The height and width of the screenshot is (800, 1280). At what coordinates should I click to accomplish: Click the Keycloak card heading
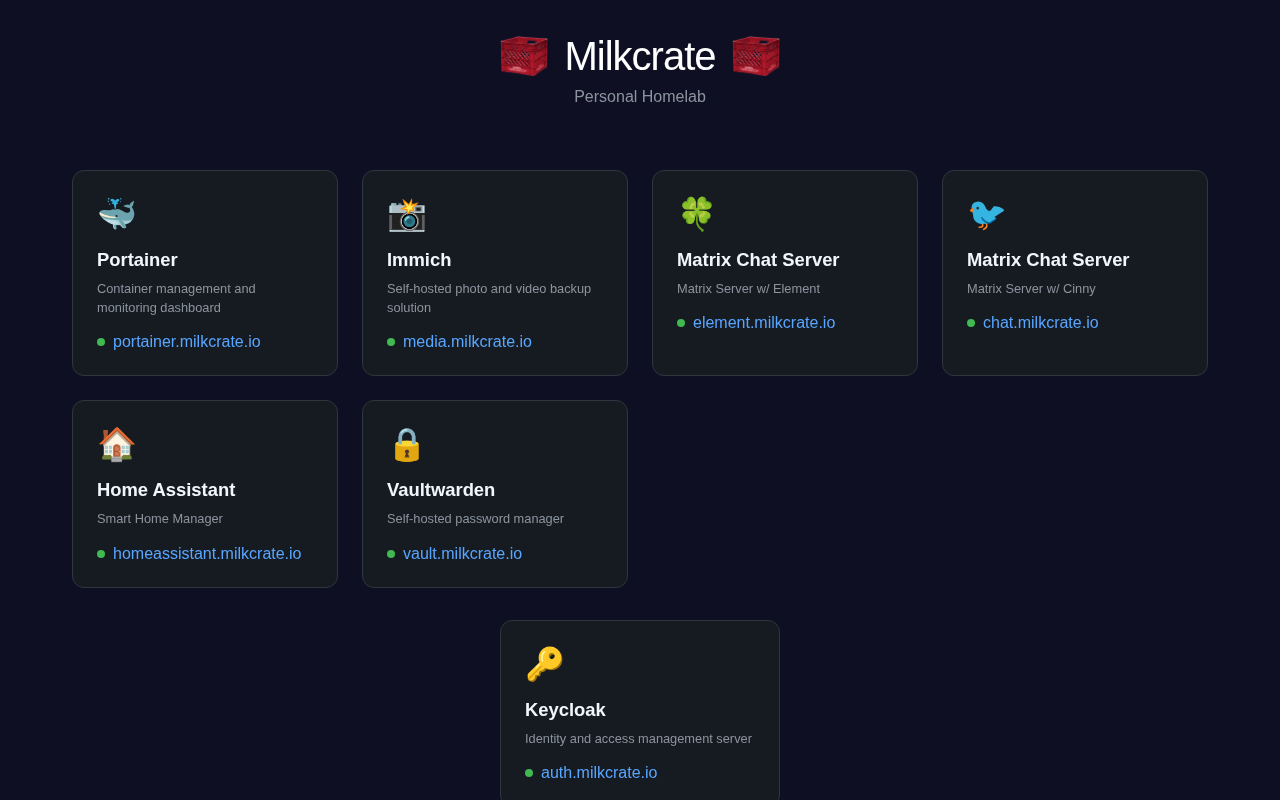tap(565, 710)
